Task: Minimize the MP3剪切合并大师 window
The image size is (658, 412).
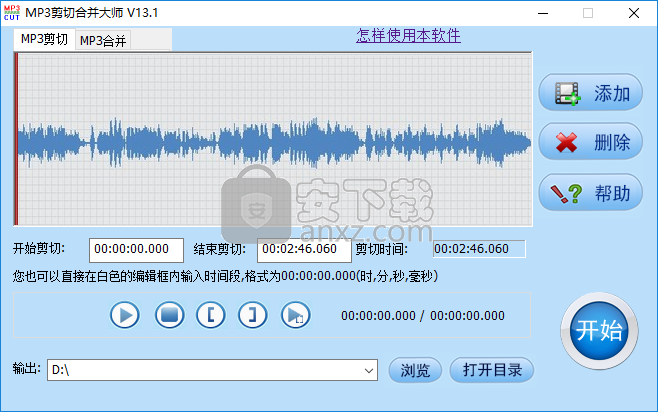Action: point(543,13)
